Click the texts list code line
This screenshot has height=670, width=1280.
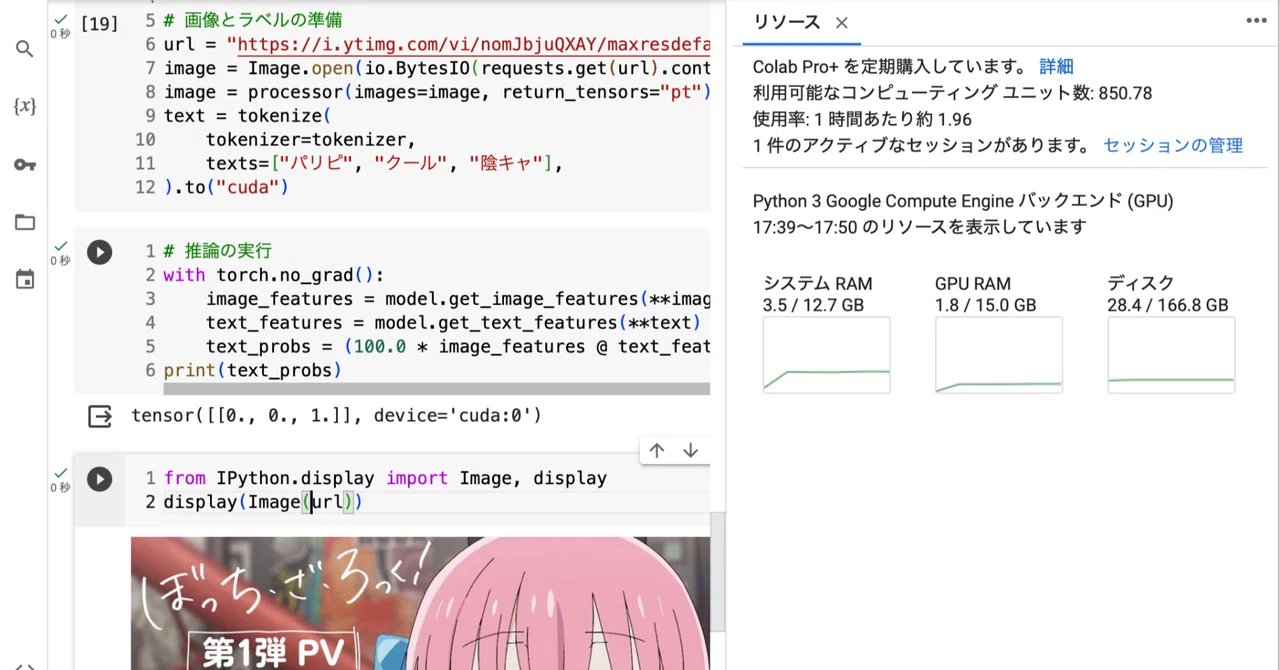384,163
